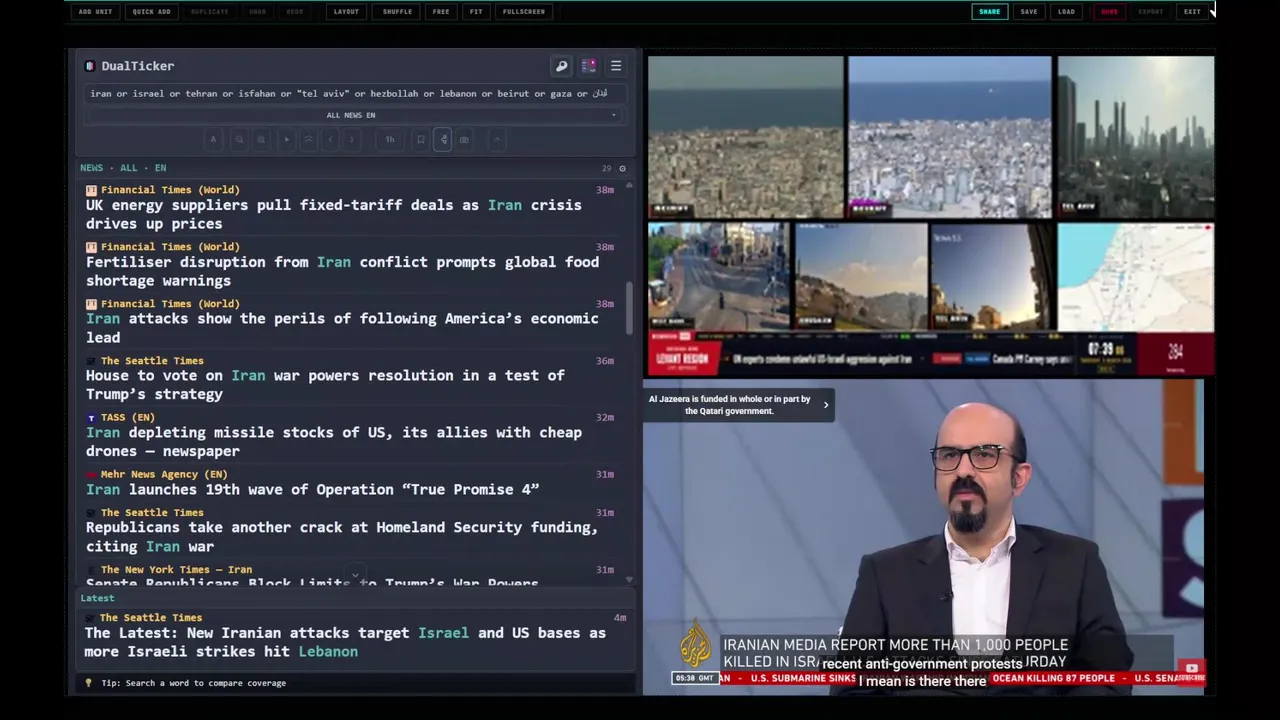Click the LOAD button

1066,12
